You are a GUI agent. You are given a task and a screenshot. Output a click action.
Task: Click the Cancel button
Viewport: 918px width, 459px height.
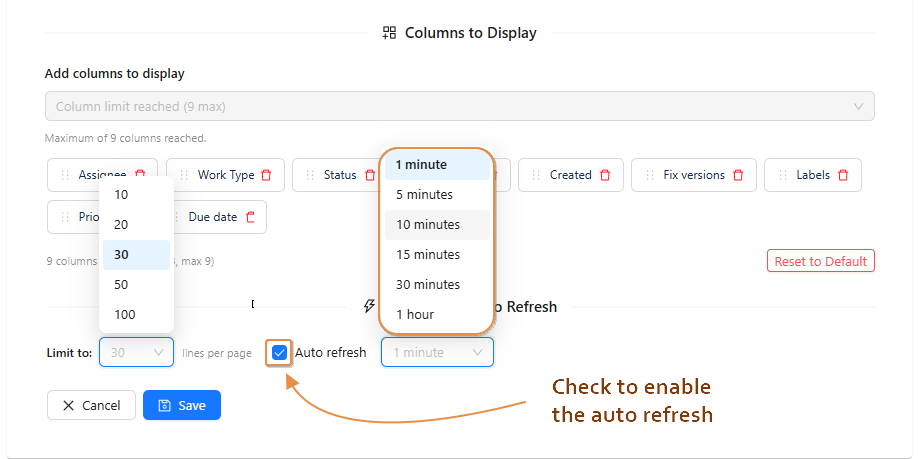[91, 405]
